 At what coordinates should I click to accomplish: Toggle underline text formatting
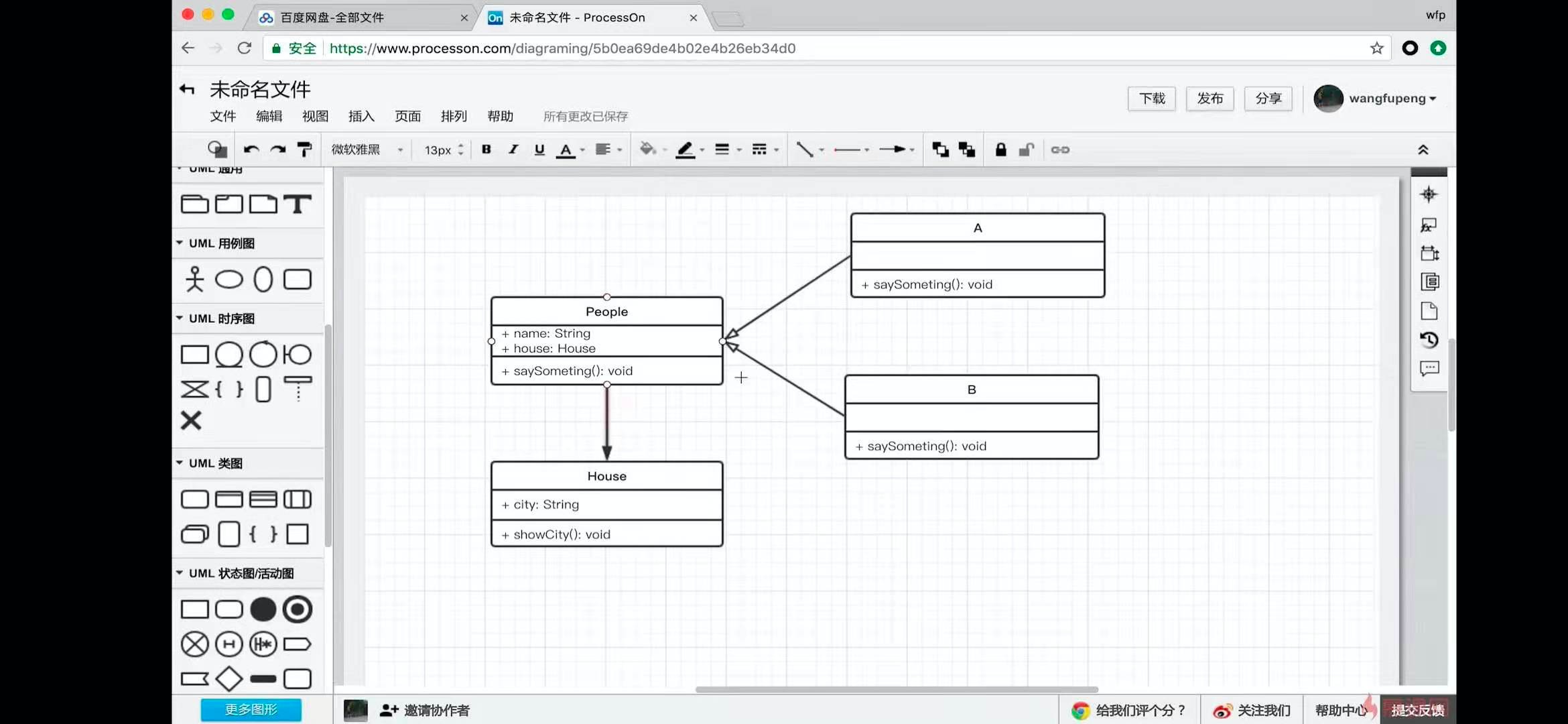[x=539, y=149]
